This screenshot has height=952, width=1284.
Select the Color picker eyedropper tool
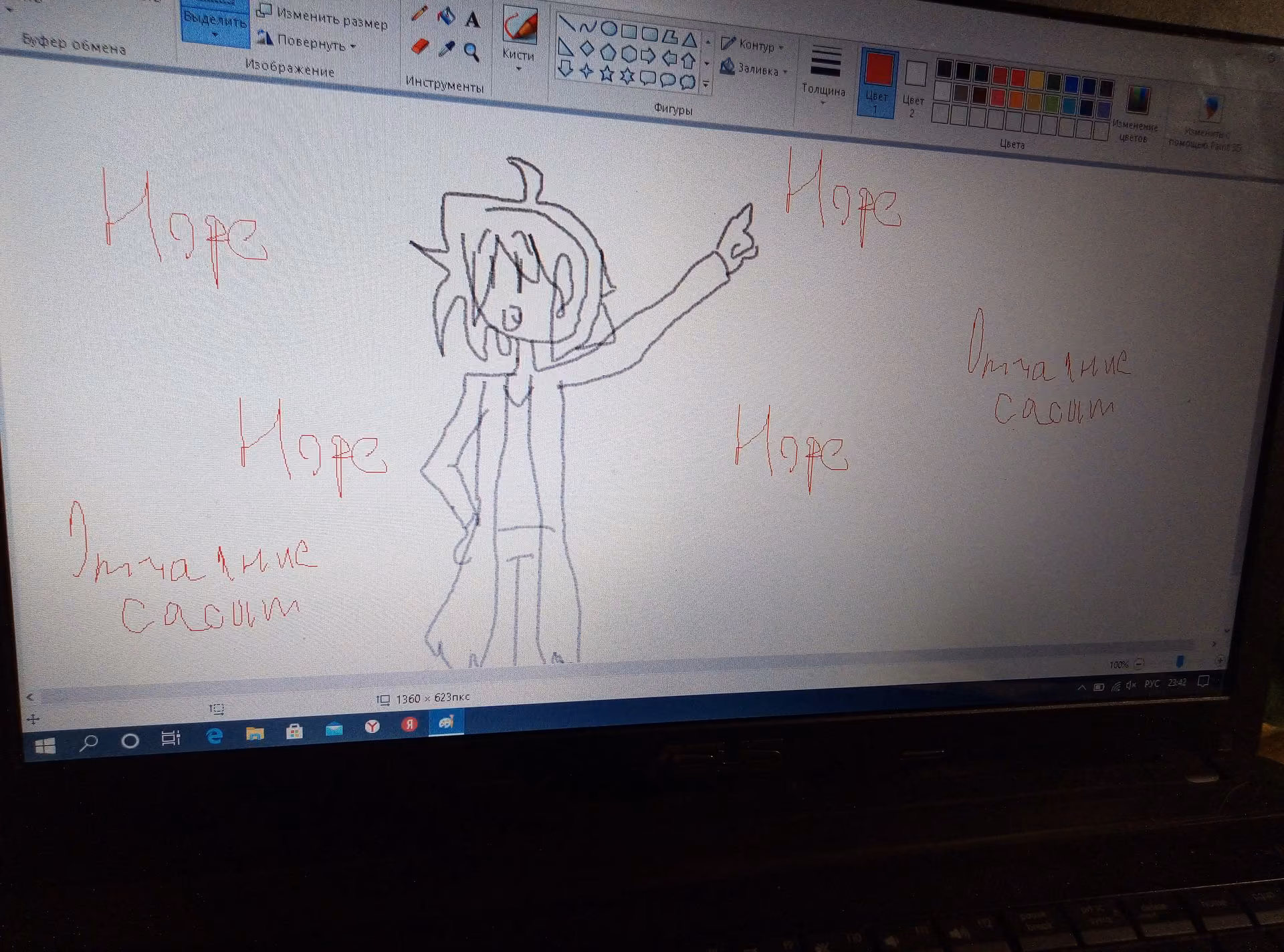pyautogui.click(x=446, y=49)
